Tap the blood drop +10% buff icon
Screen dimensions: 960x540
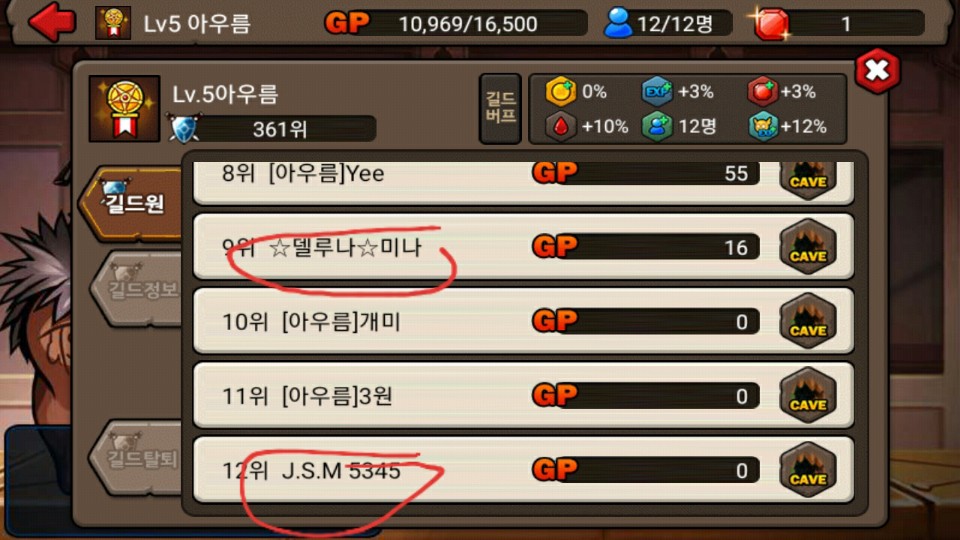[x=560, y=127]
